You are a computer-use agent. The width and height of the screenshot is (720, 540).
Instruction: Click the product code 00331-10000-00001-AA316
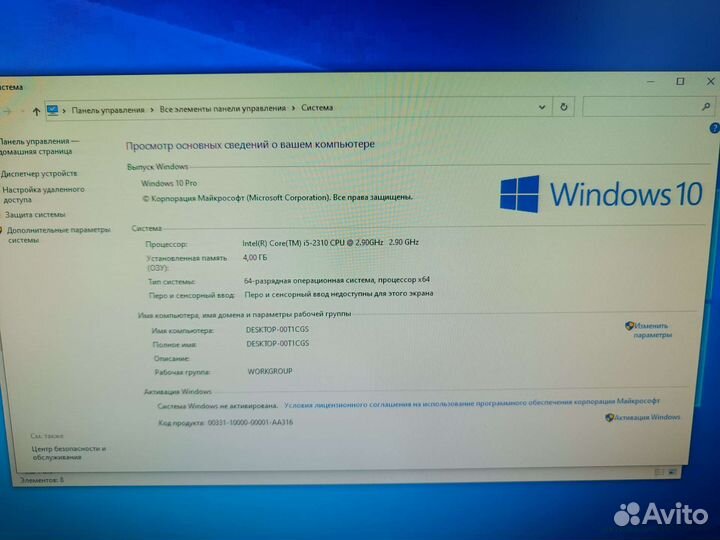tap(250, 422)
